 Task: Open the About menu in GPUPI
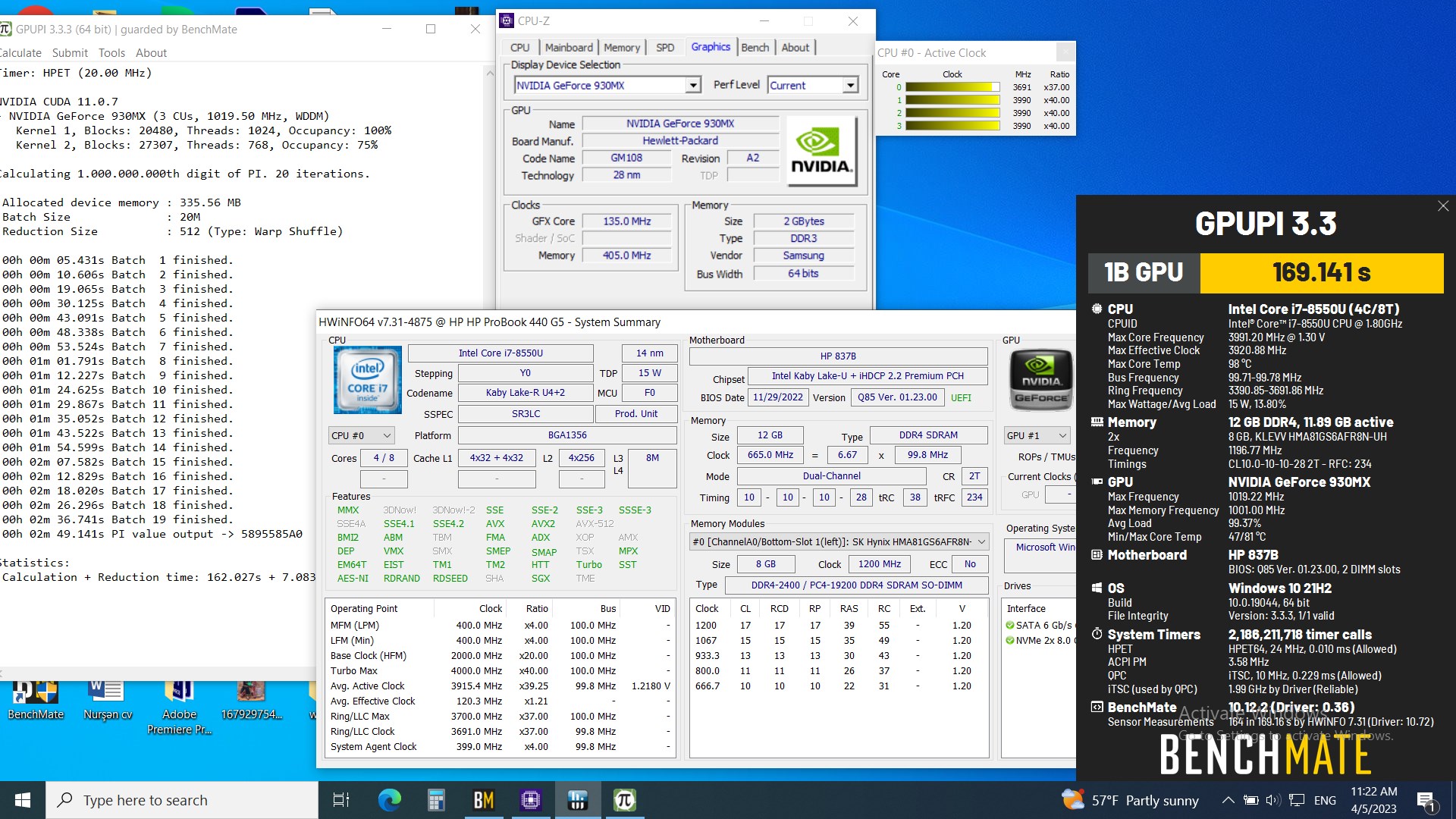pyautogui.click(x=151, y=52)
